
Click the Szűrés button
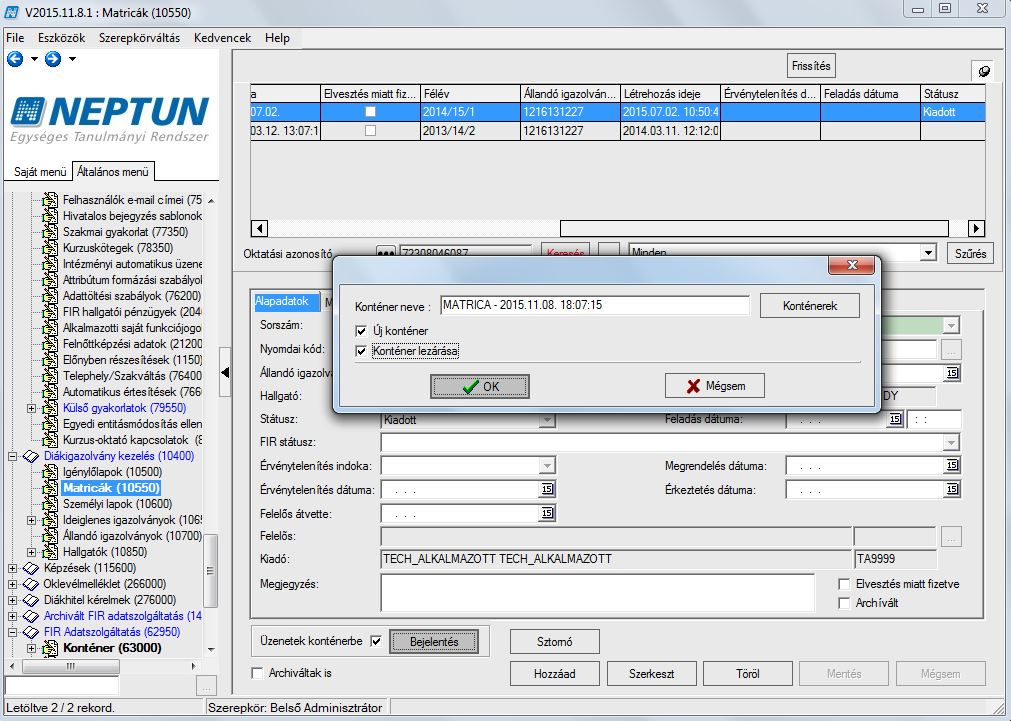(970, 253)
